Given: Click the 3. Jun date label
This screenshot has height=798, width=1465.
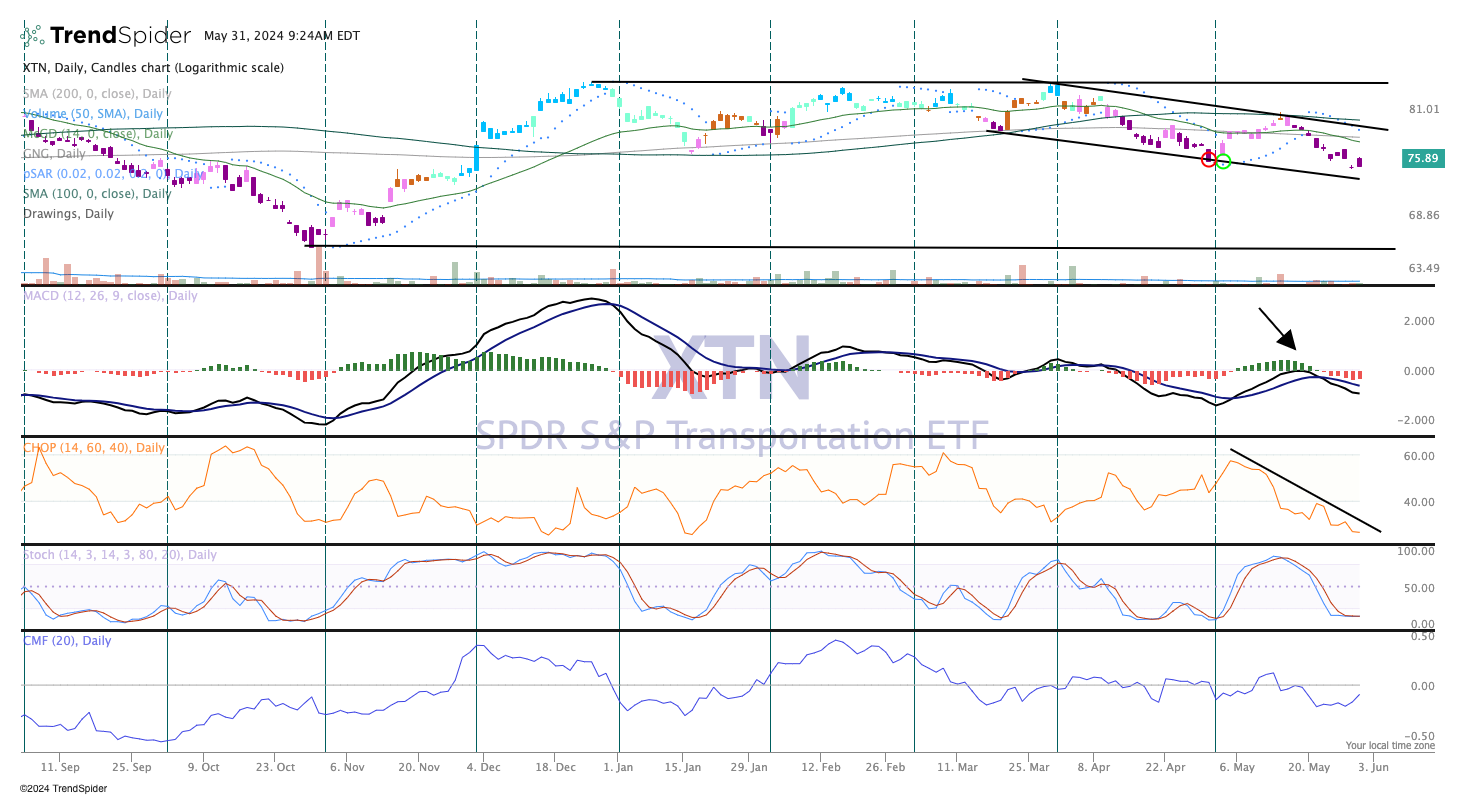Looking at the screenshot, I should pos(1372,767).
